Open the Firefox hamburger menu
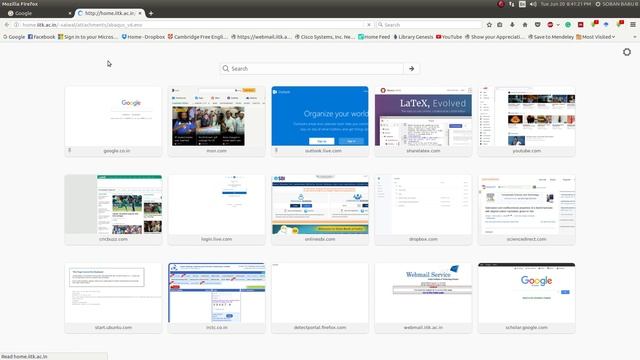This screenshot has width=640, height=360. pyautogui.click(x=633, y=24)
